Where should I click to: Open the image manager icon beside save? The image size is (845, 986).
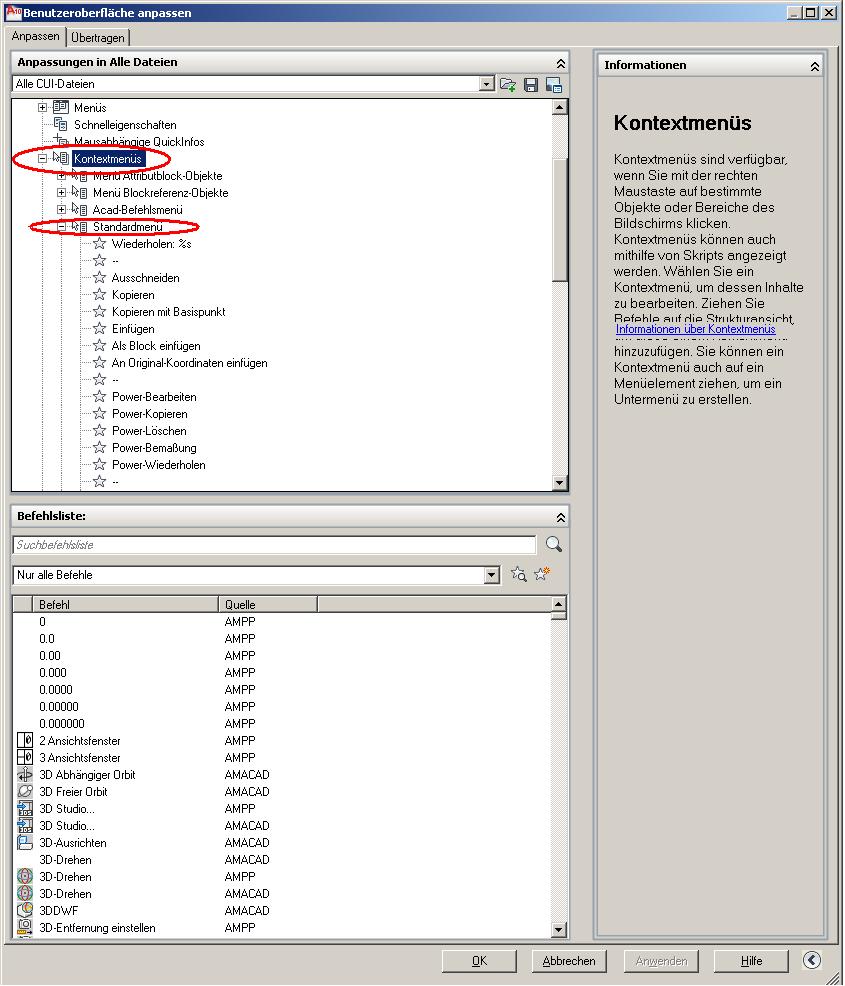click(554, 85)
